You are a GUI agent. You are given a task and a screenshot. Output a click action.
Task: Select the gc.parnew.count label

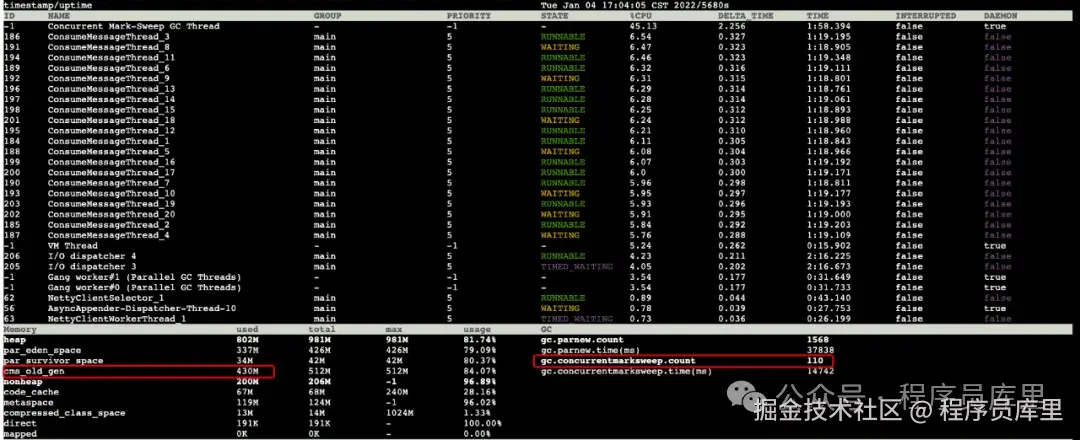coord(582,339)
